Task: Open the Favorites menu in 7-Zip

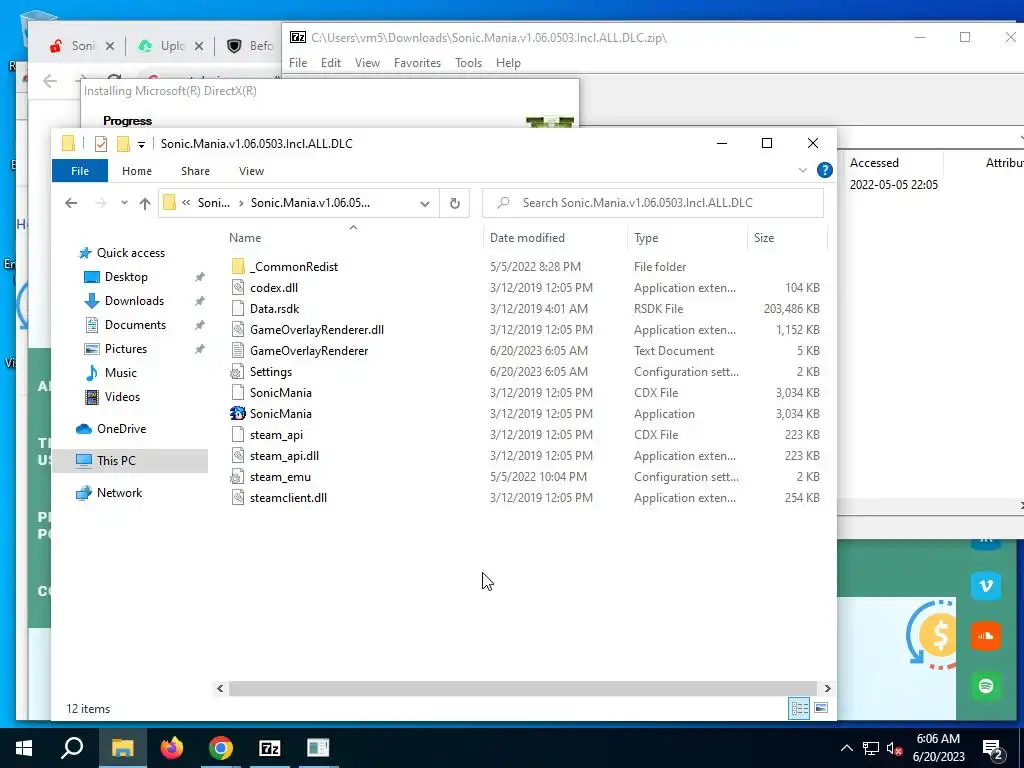Action: point(417,63)
